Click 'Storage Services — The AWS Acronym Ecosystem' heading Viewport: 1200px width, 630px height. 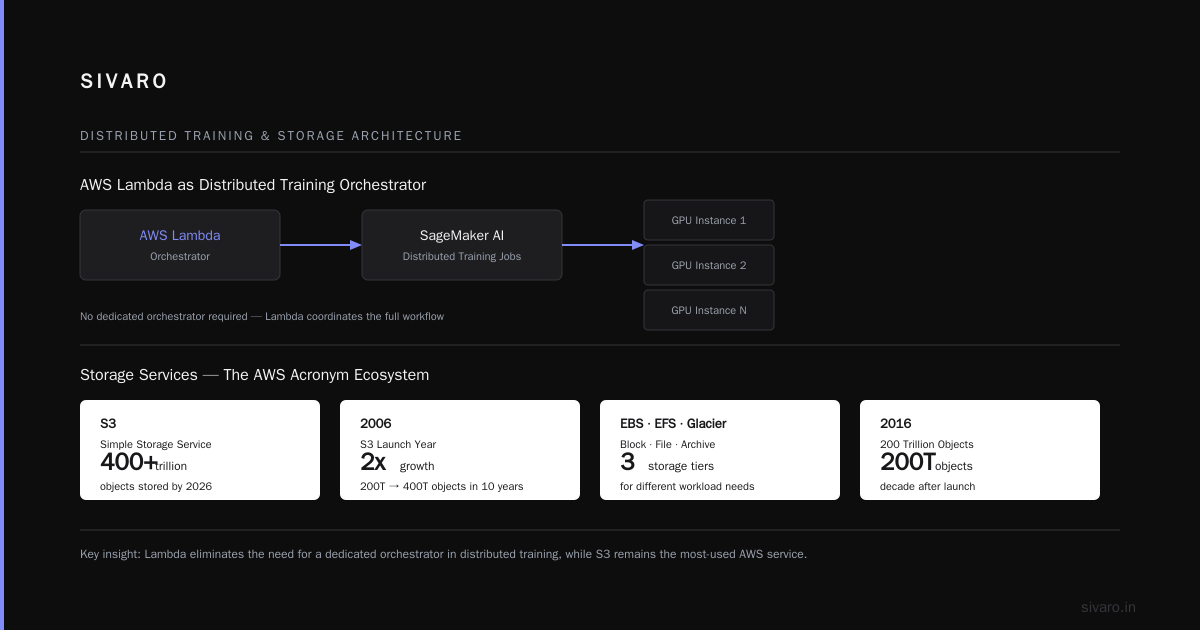(255, 375)
